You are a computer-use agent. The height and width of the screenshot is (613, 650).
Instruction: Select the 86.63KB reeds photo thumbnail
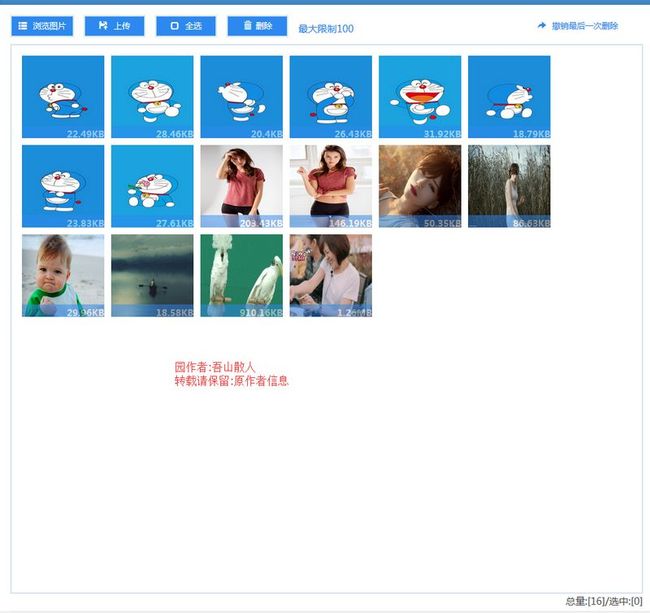coord(509,186)
